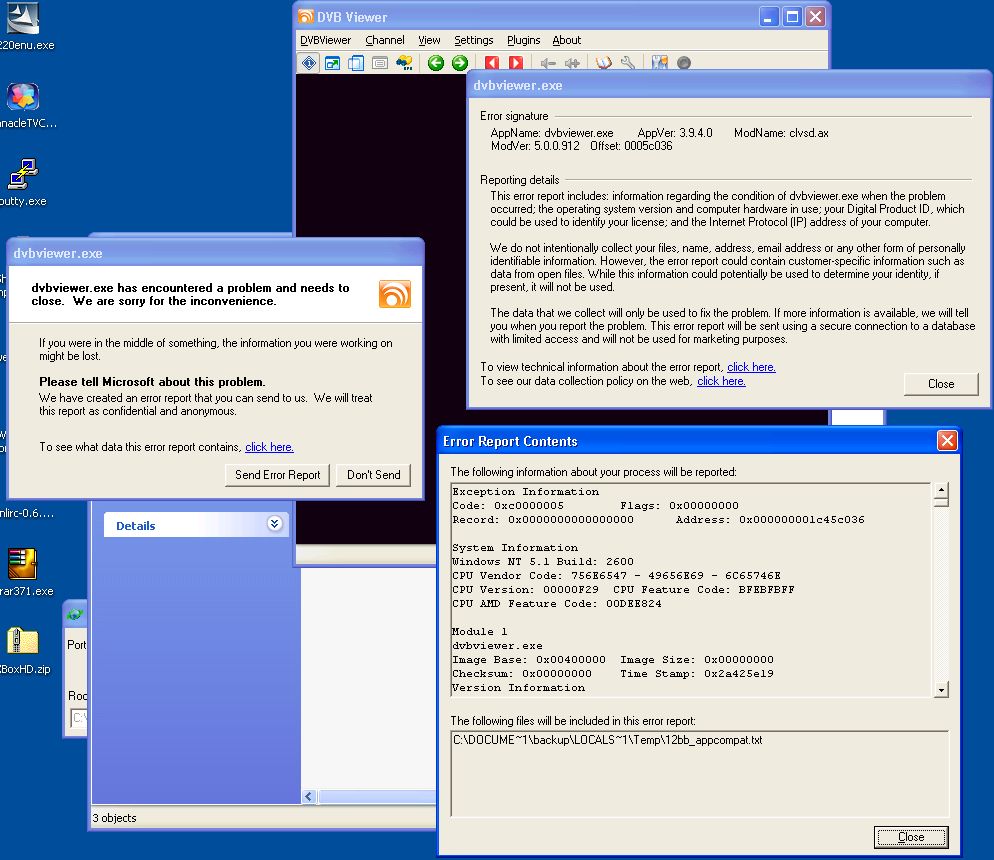Open the Settings menu in DVB Viewer

tap(473, 40)
